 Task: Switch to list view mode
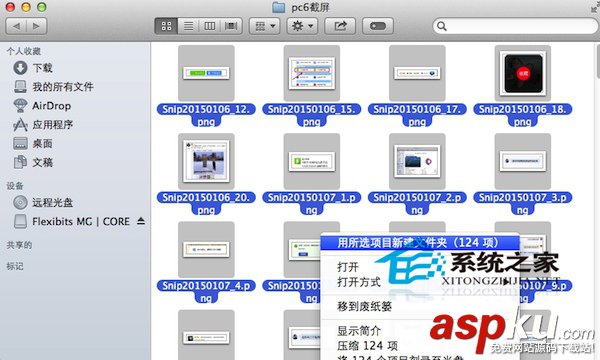coord(188,26)
